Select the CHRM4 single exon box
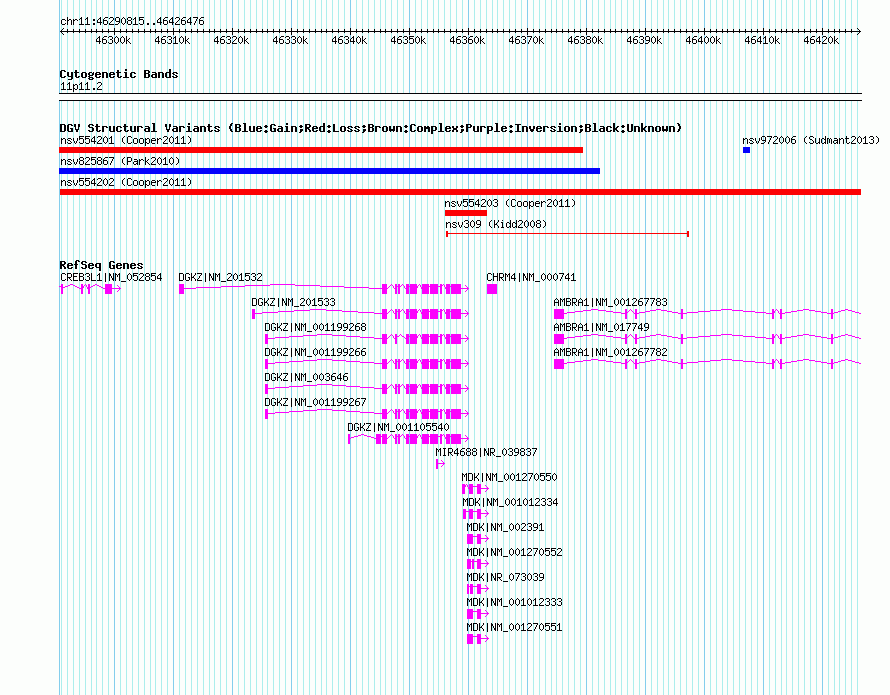 [x=492, y=289]
